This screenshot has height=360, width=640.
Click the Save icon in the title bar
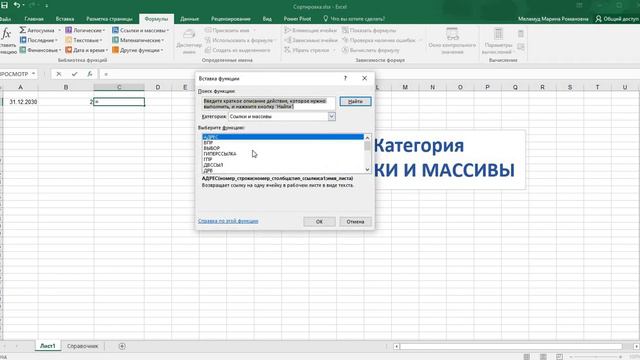point(4,5)
